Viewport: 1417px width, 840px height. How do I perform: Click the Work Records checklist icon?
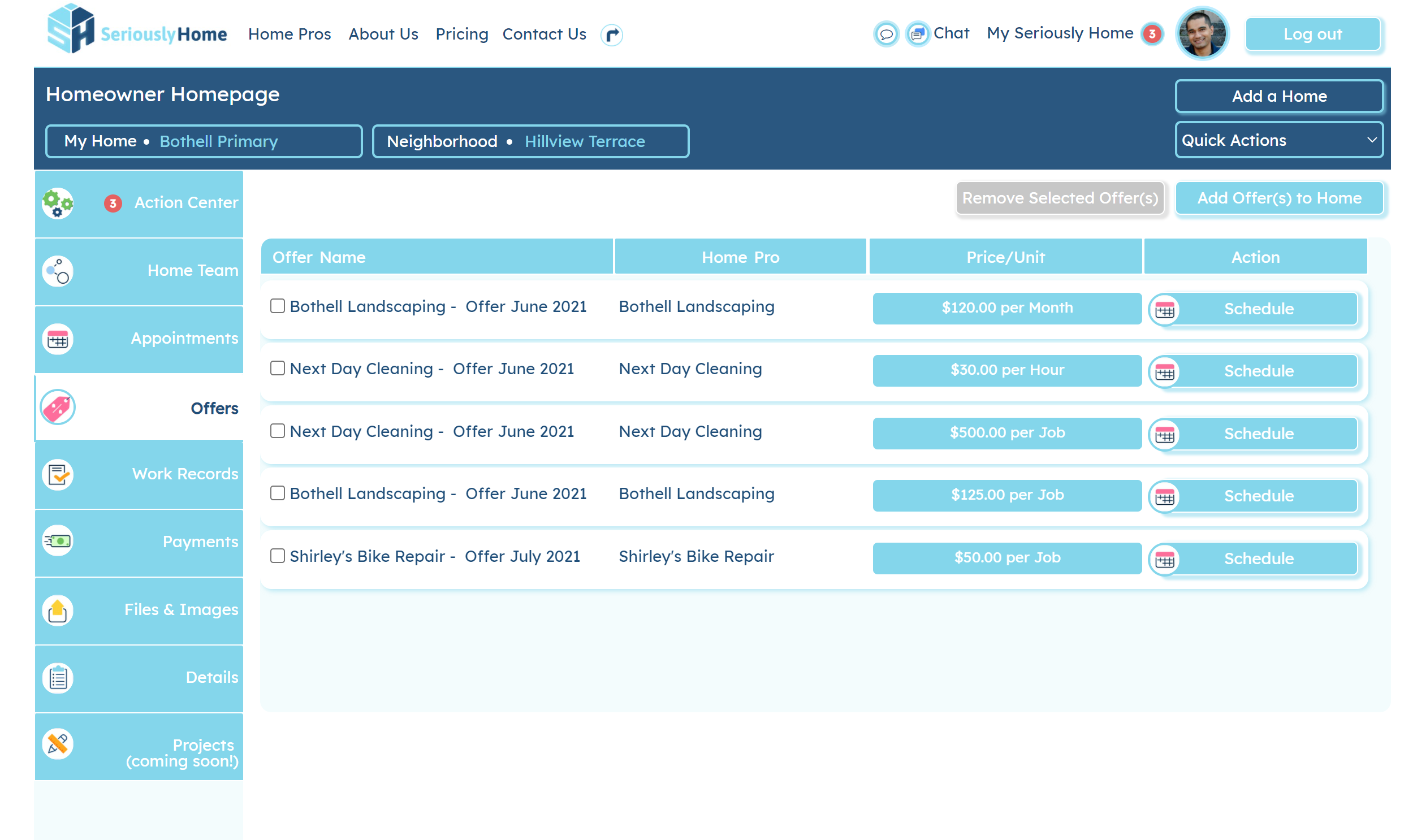click(58, 474)
